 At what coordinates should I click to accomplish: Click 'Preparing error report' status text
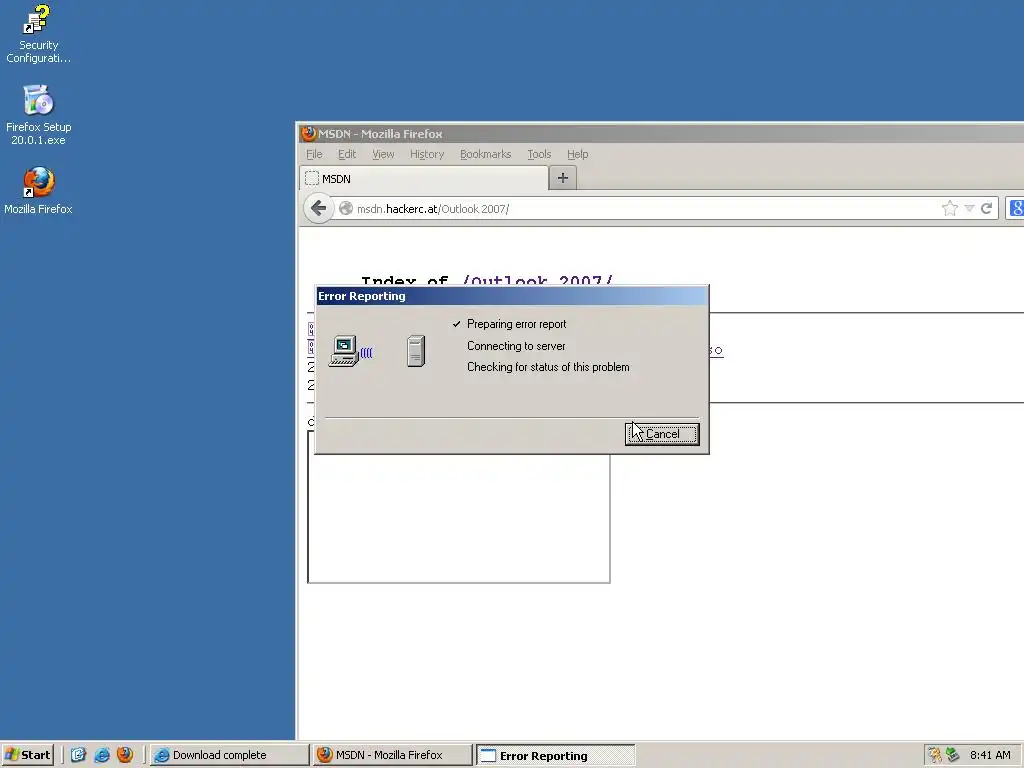(517, 324)
